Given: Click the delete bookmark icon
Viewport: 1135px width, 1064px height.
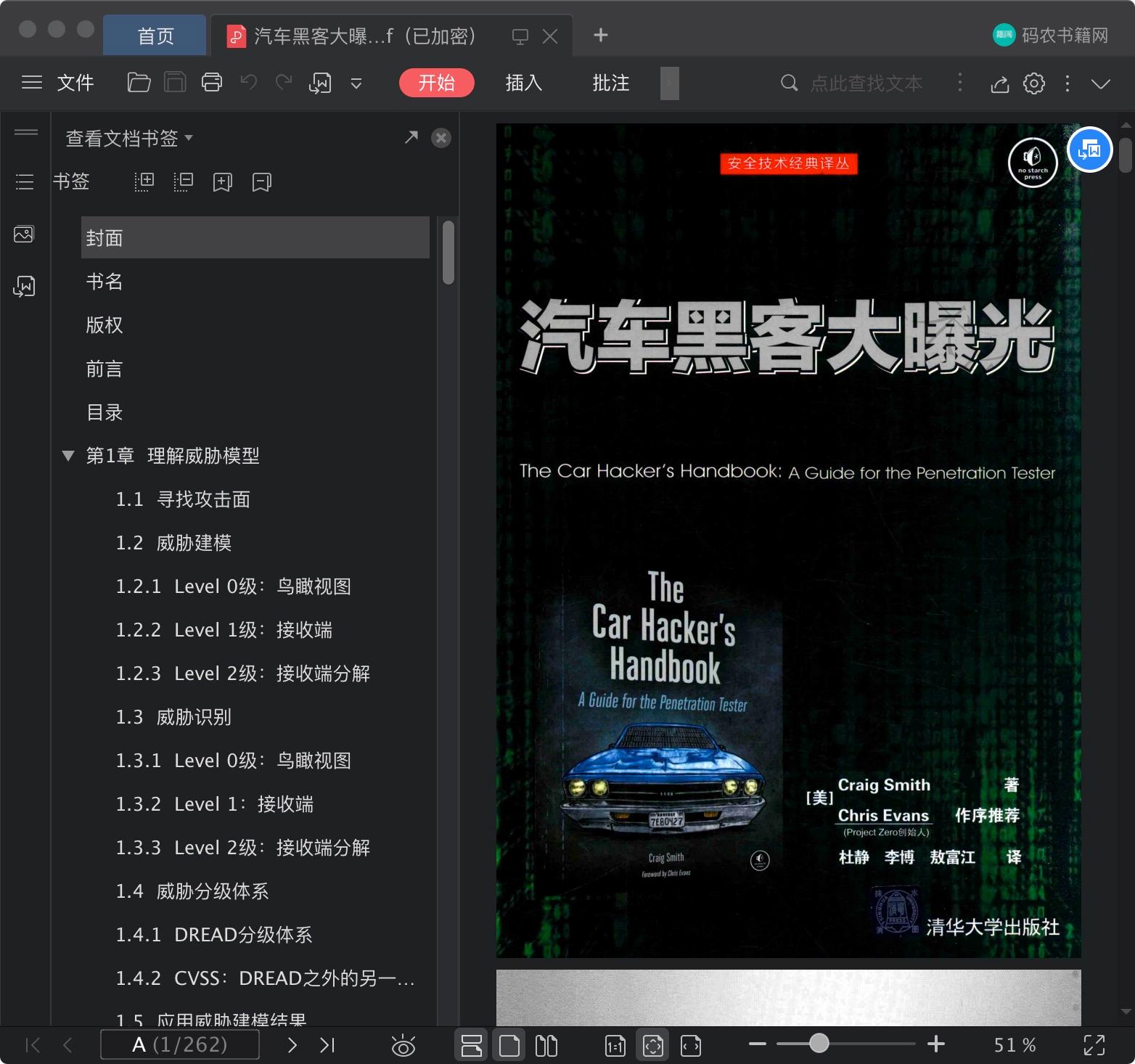Looking at the screenshot, I should click(x=262, y=181).
